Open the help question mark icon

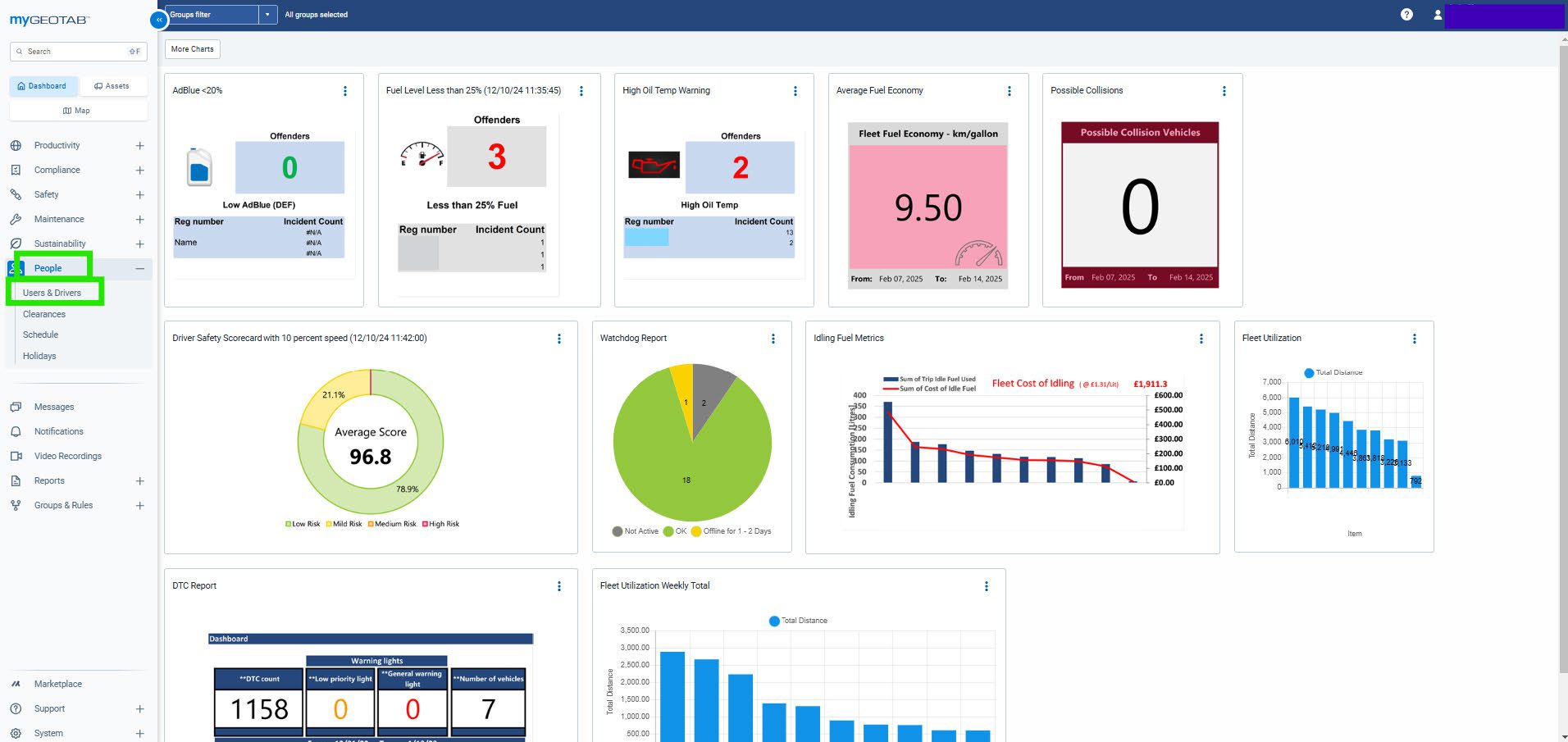tap(1406, 15)
